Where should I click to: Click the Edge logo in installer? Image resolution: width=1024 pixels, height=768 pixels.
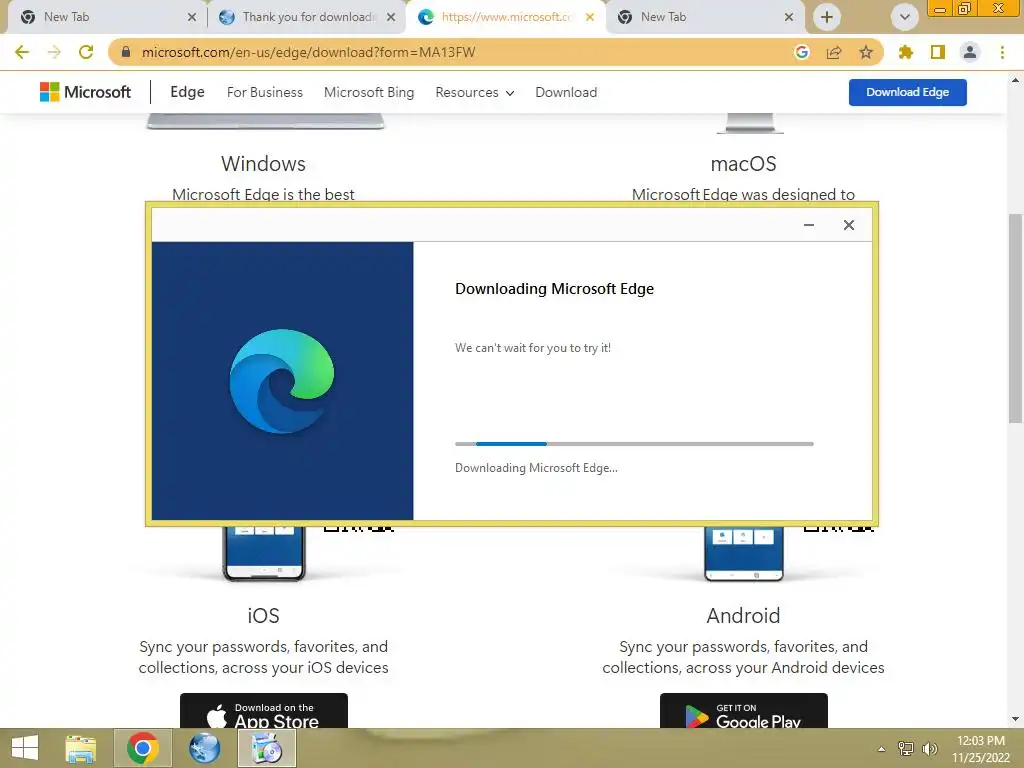282,381
